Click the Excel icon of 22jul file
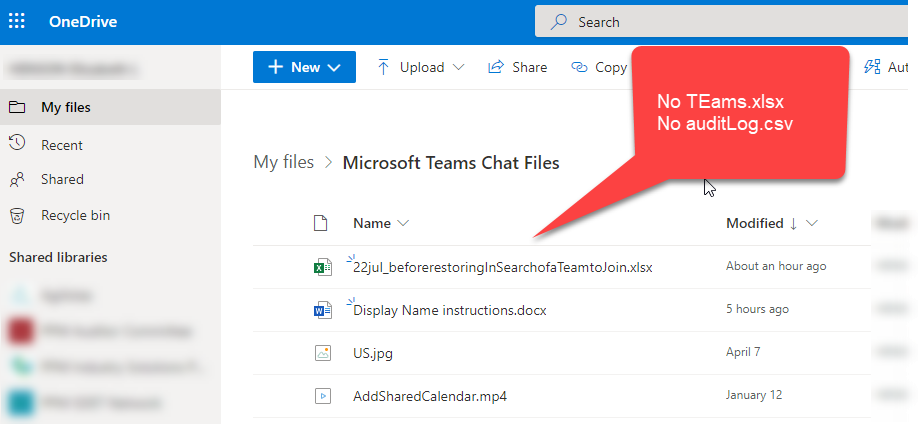Screen dimensions: 918x424 coord(322,268)
